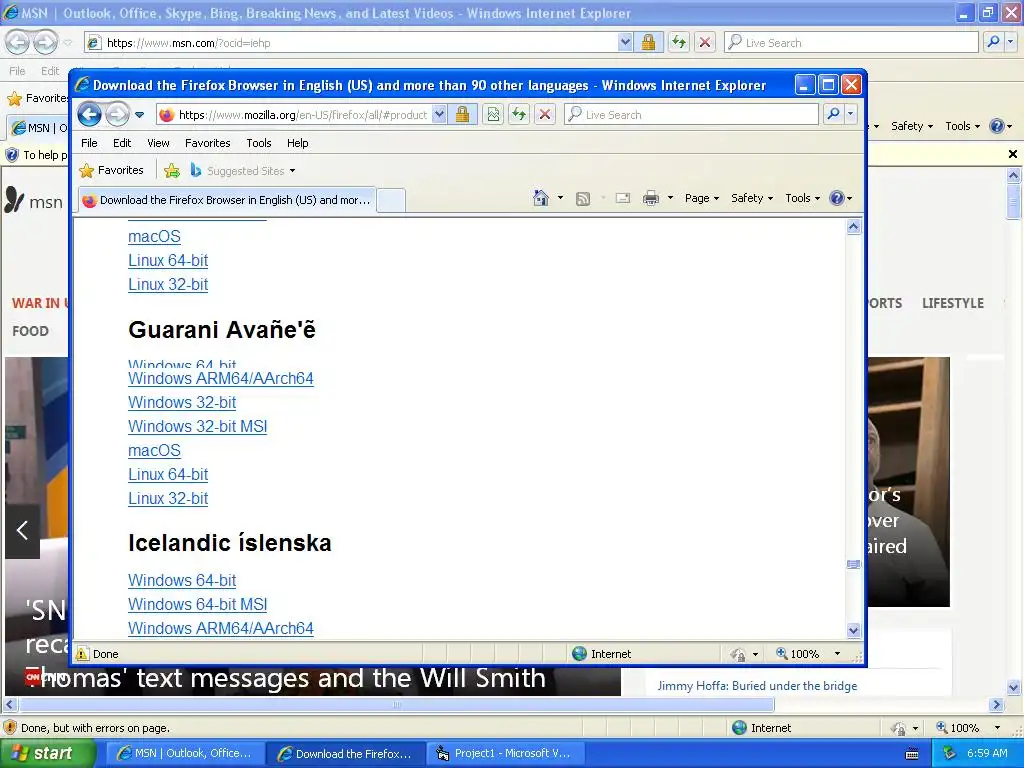This screenshot has width=1024, height=768.
Task: Click warning icon in front window status bar
Action: pyautogui.click(x=82, y=654)
